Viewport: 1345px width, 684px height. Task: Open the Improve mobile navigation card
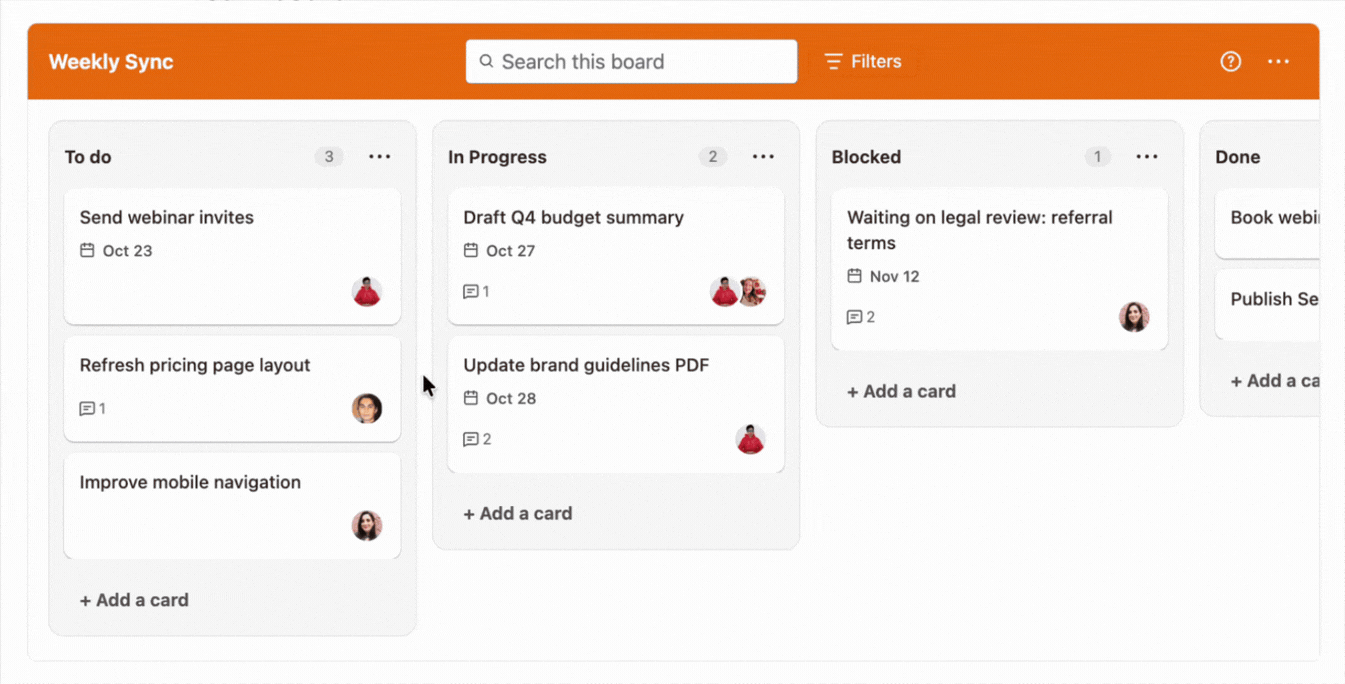pyautogui.click(x=232, y=506)
